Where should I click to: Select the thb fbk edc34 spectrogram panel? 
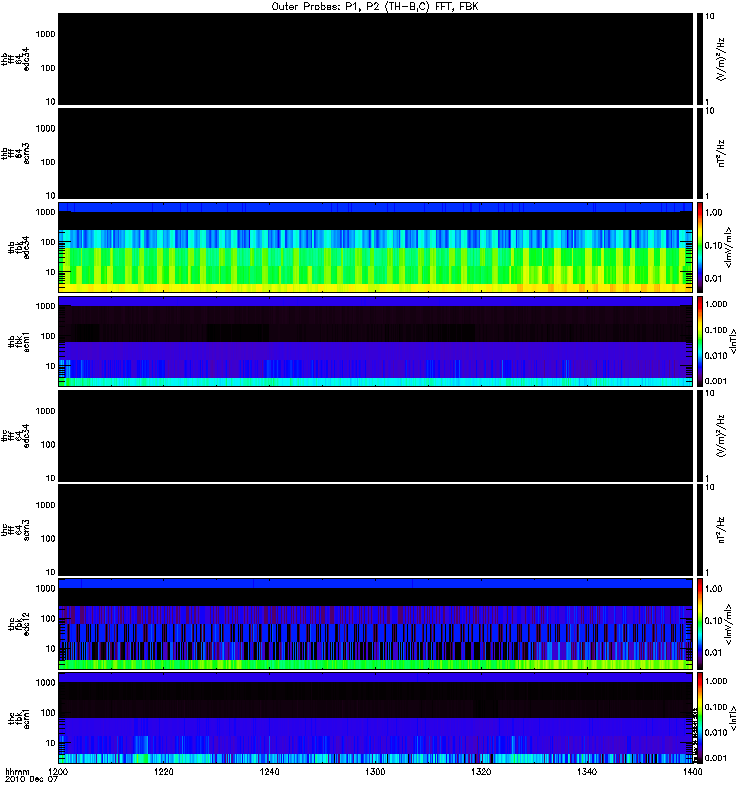[375, 247]
